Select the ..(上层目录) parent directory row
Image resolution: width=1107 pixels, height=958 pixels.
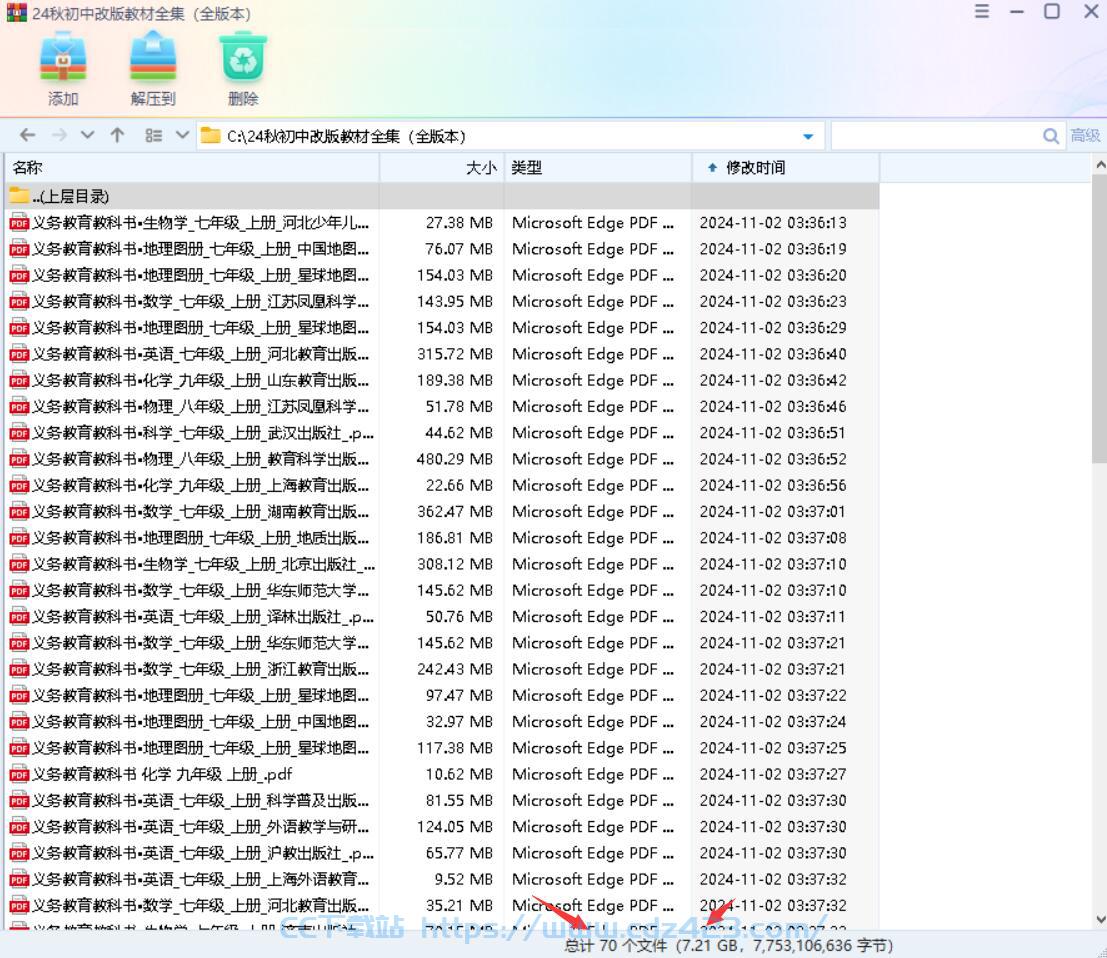442,196
